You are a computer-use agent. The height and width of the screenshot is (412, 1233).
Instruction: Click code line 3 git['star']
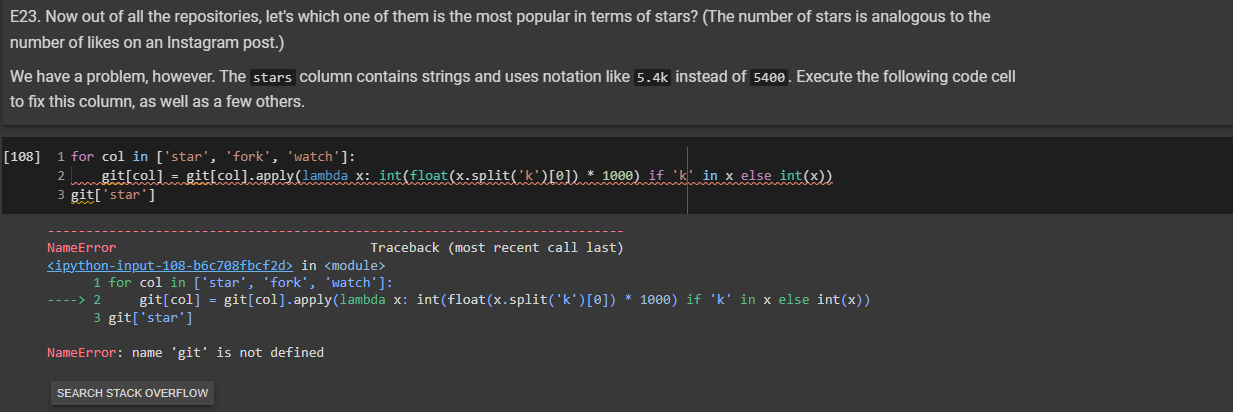pos(113,195)
